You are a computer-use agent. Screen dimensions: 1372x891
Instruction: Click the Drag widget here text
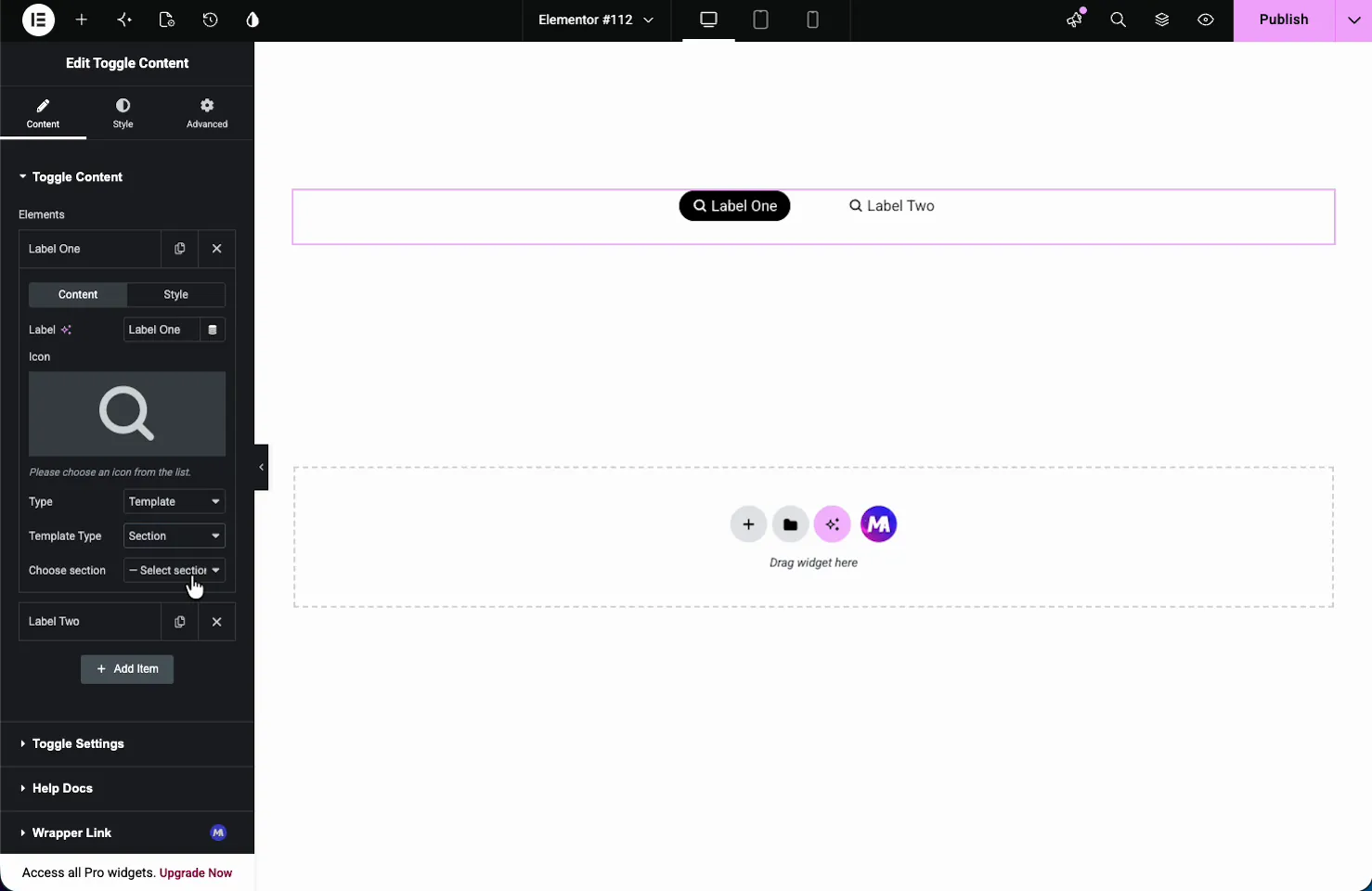coord(814,562)
